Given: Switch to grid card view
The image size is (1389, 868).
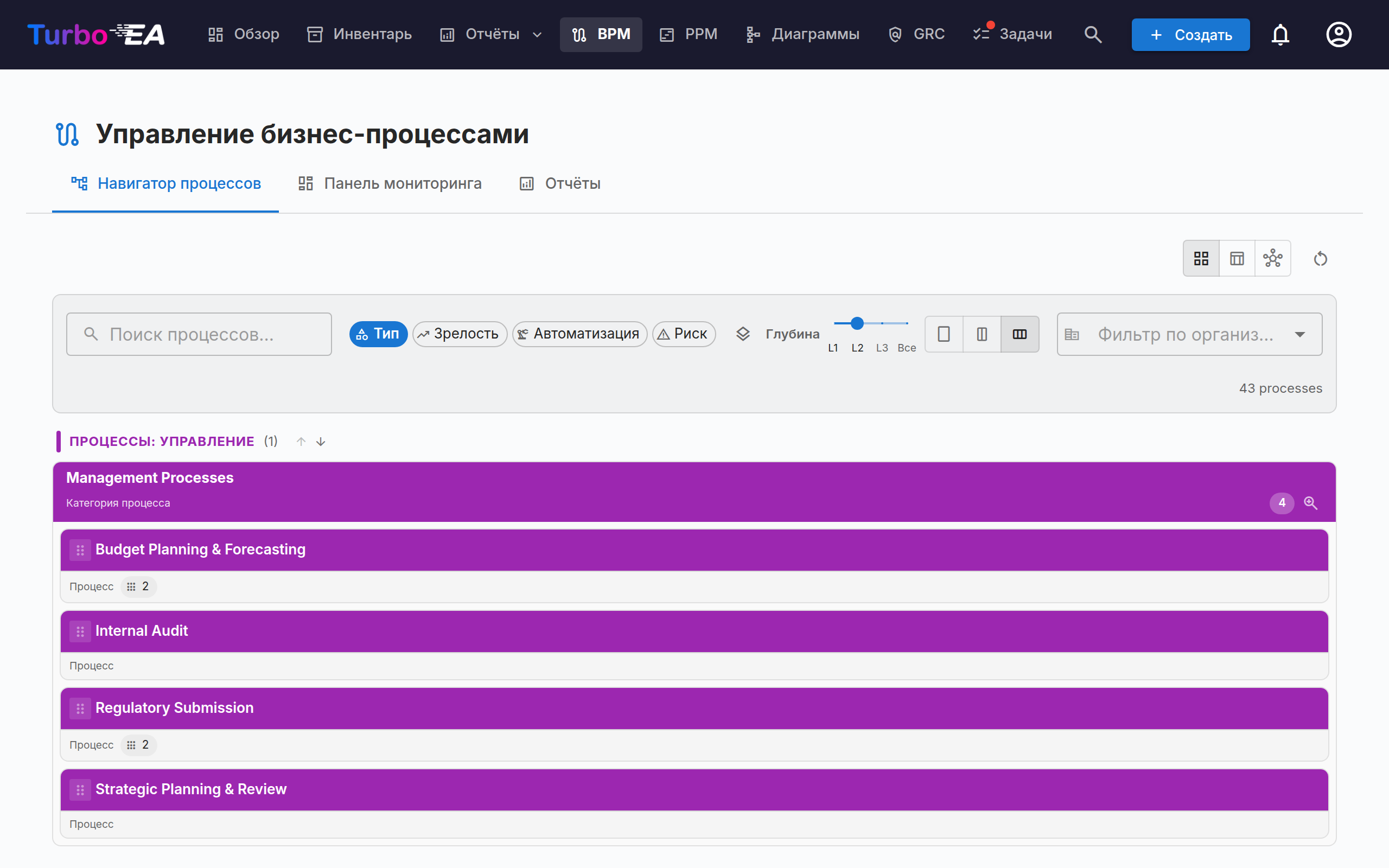Looking at the screenshot, I should [x=1201, y=258].
